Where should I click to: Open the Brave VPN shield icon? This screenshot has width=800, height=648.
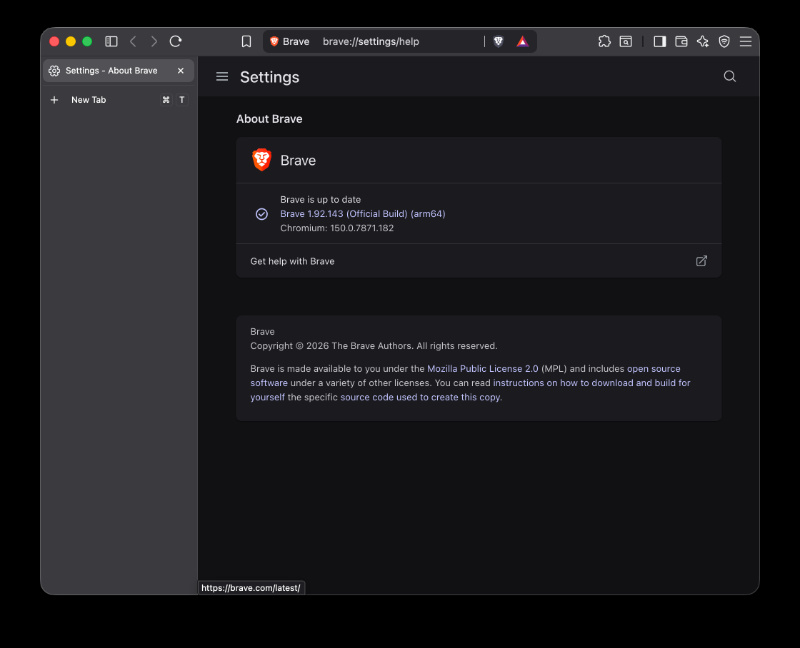724,41
